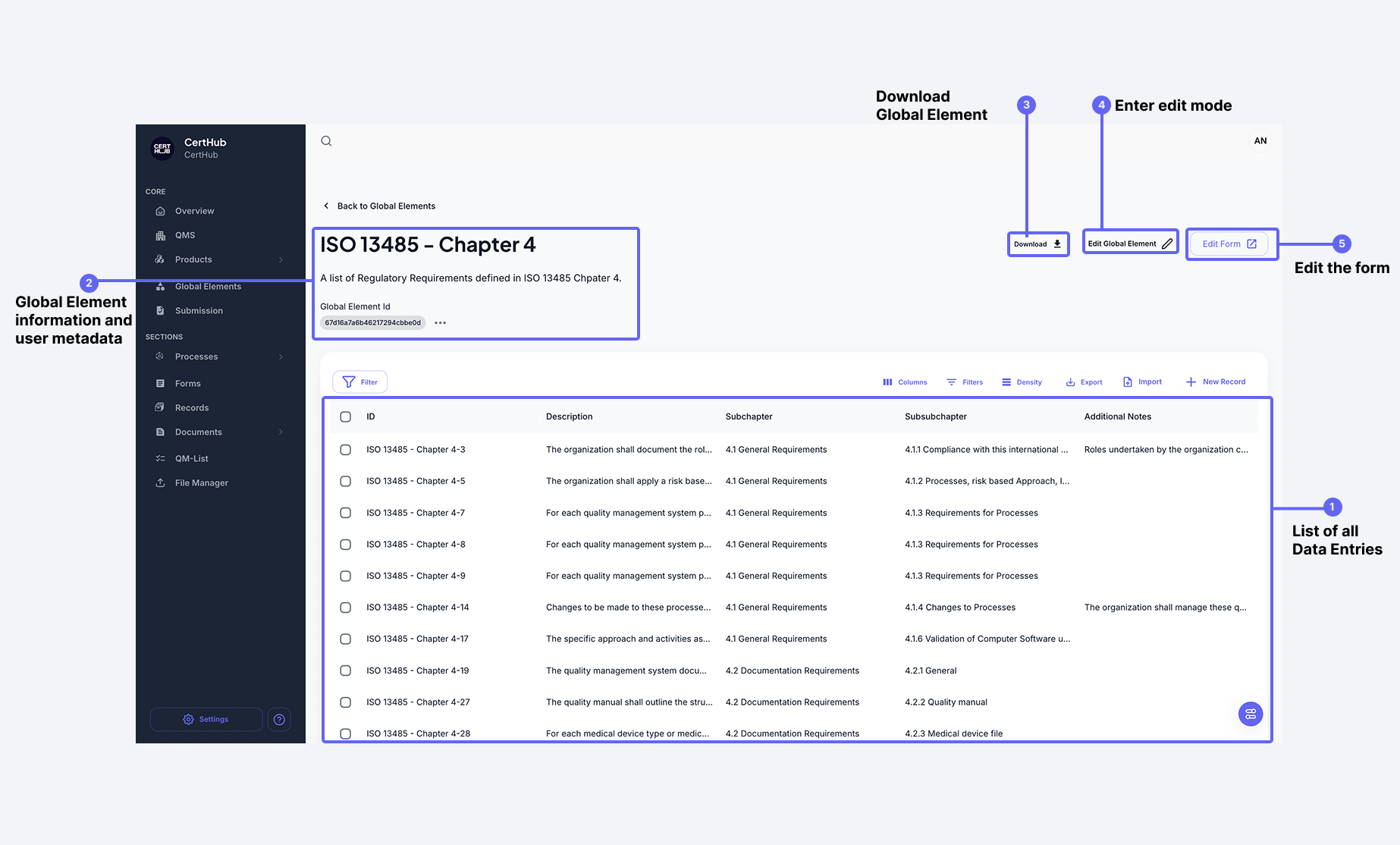This screenshot has width=1400, height=845.
Task: Click the Export toolbar icon
Action: (x=1070, y=382)
